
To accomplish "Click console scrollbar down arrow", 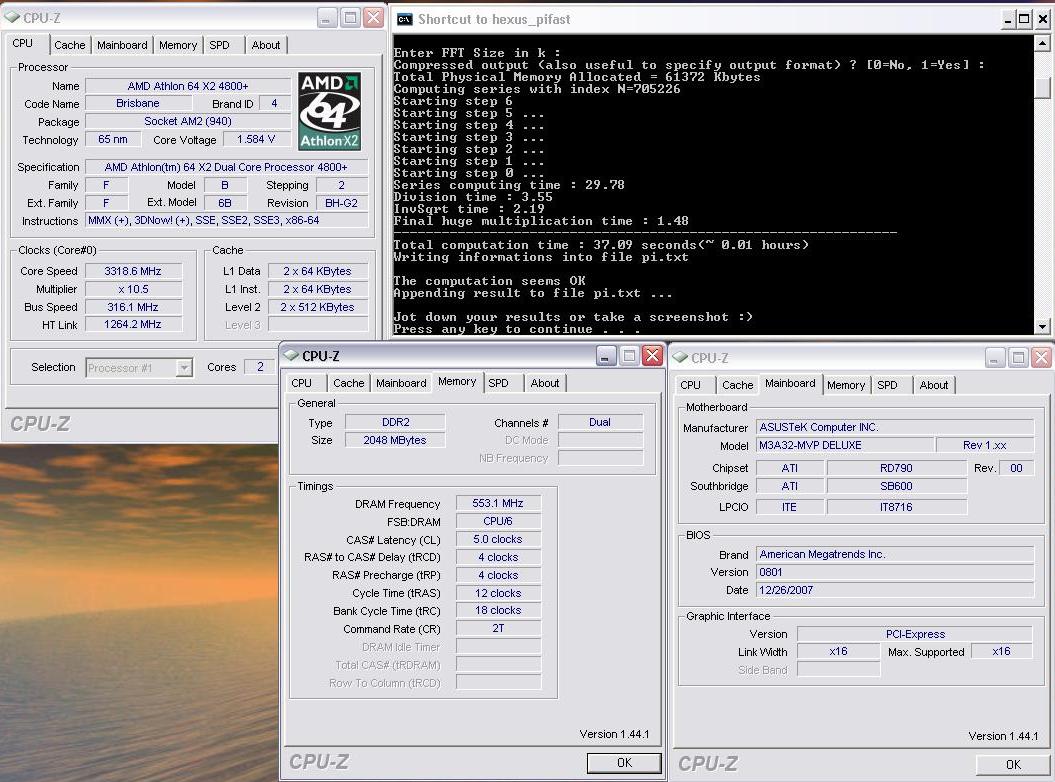I will pyautogui.click(x=1042, y=327).
